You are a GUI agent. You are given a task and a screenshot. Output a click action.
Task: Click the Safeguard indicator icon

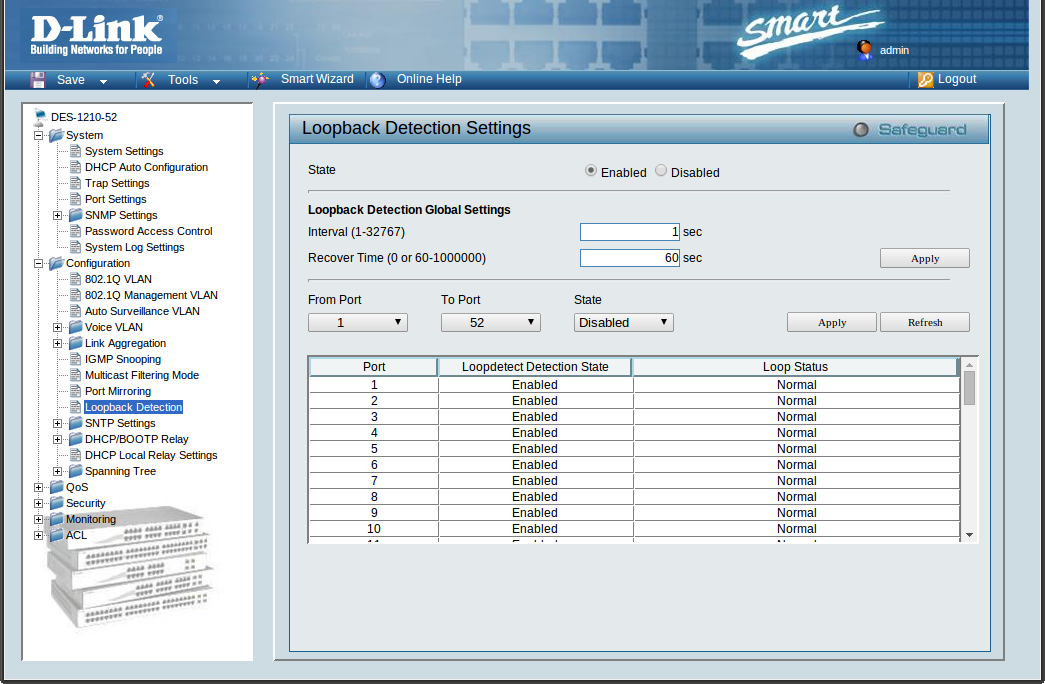tap(860, 130)
